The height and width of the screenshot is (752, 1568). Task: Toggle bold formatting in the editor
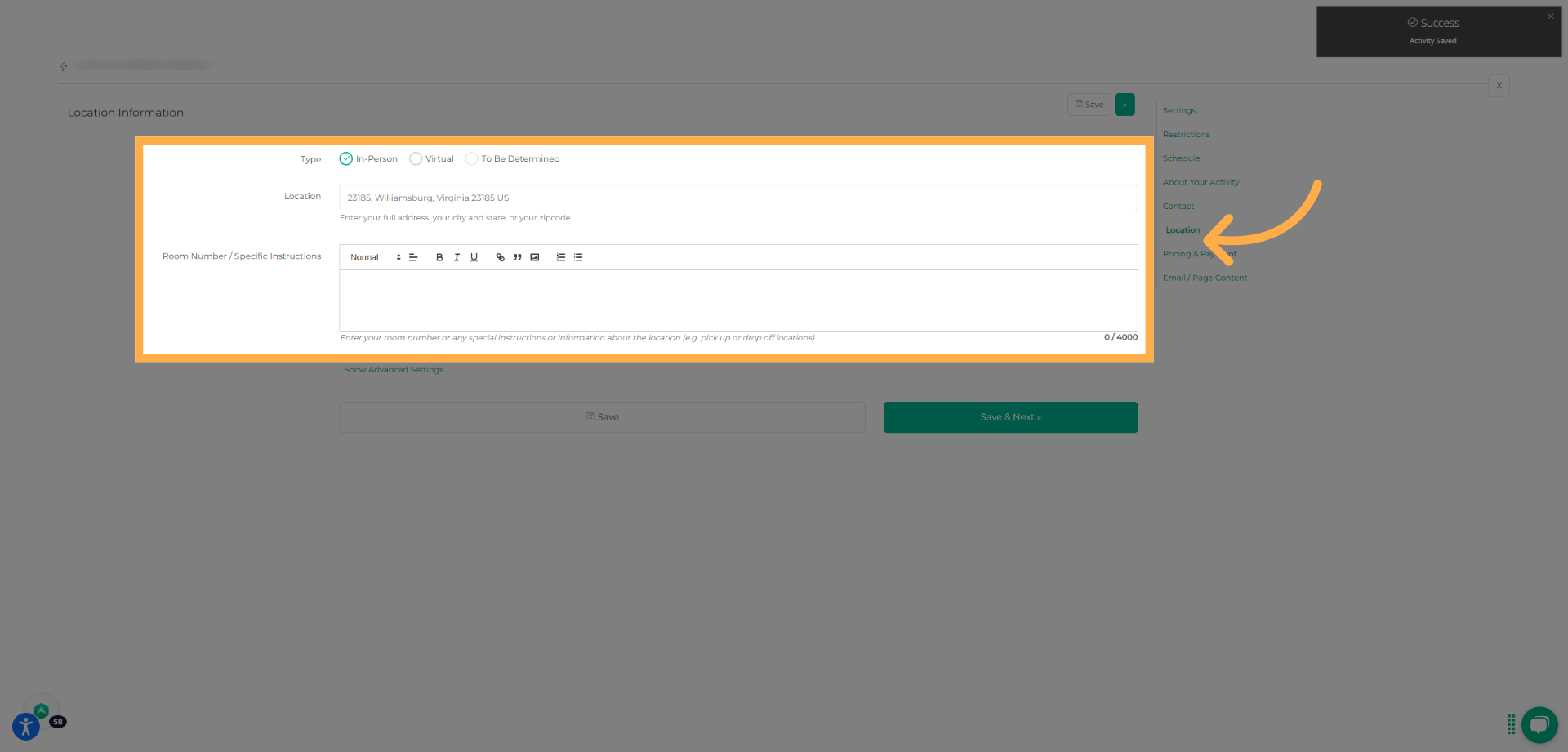439,257
